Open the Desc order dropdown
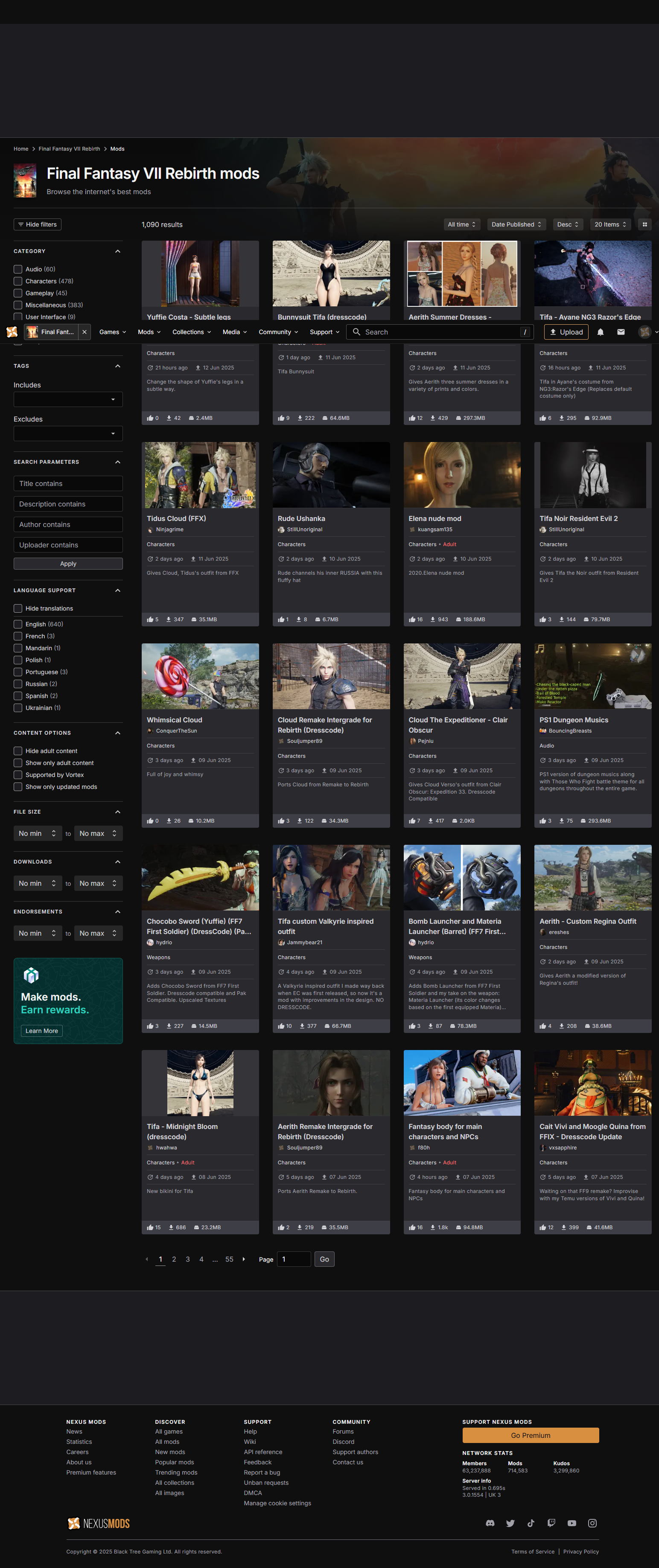Image resolution: width=659 pixels, height=1568 pixels. pyautogui.click(x=568, y=224)
